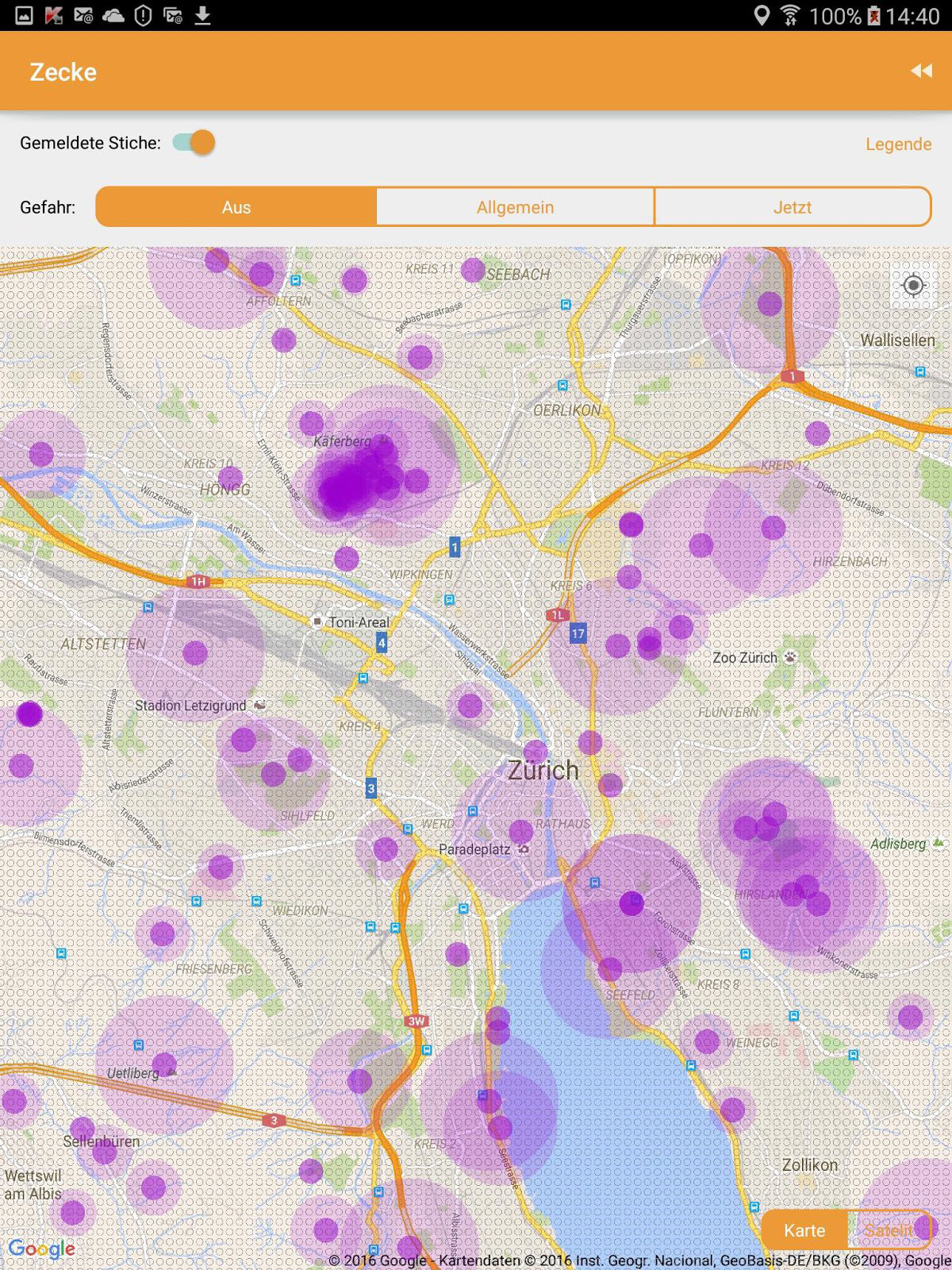Click the Google logo on map
952x1270 pixels.
click(x=41, y=1249)
